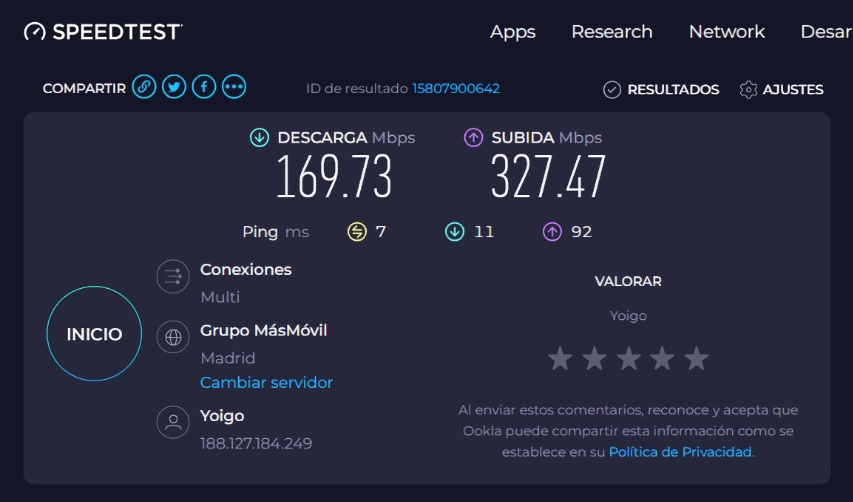The image size is (853, 502).
Task: Click the Ajustes gear icon
Action: pyautogui.click(x=749, y=89)
